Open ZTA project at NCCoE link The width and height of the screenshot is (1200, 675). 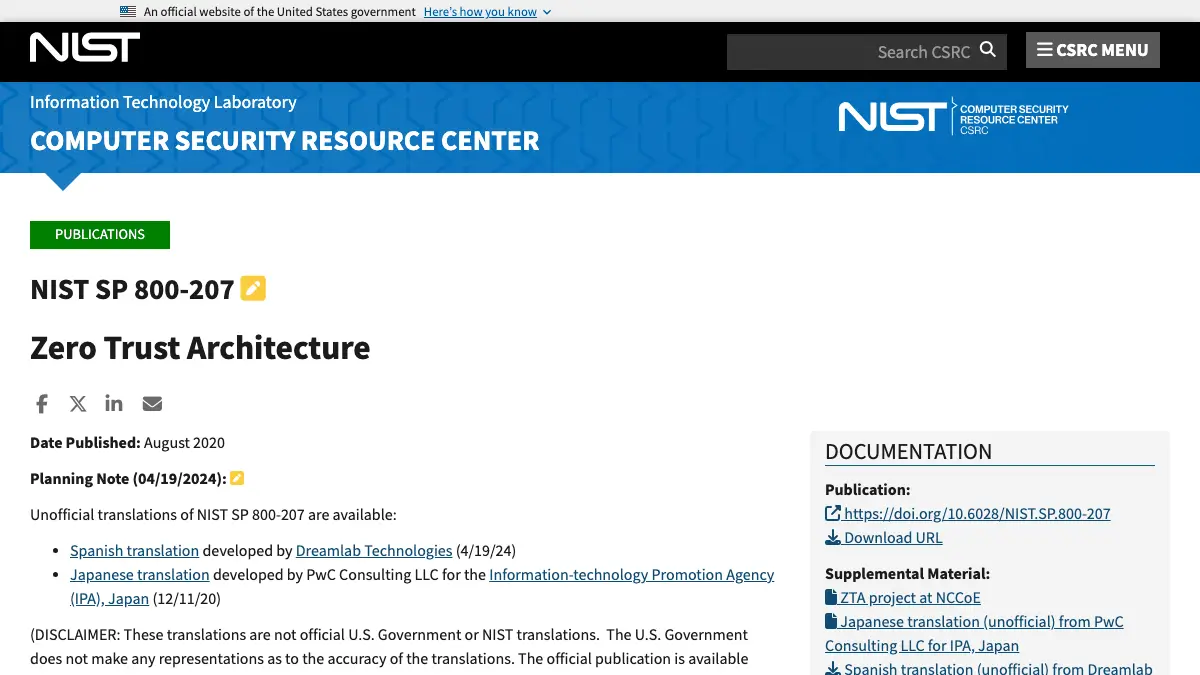[x=903, y=598]
